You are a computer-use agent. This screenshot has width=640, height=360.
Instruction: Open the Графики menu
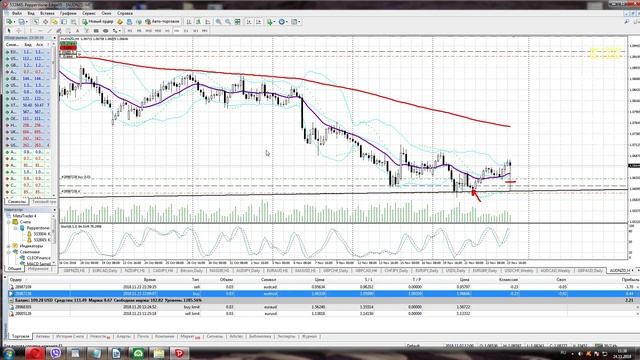[69, 13]
